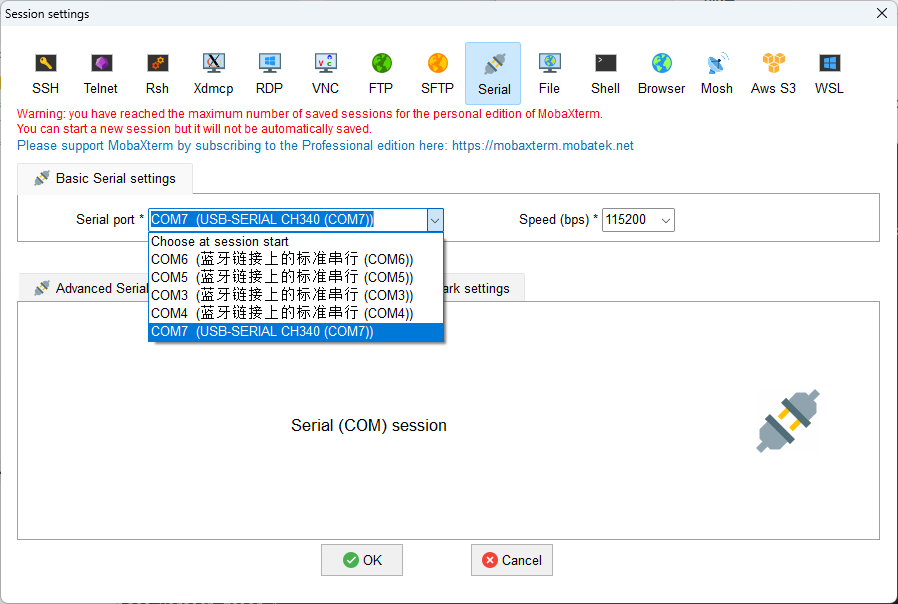
Task: Open the Basic Serial settings tab
Action: point(105,179)
